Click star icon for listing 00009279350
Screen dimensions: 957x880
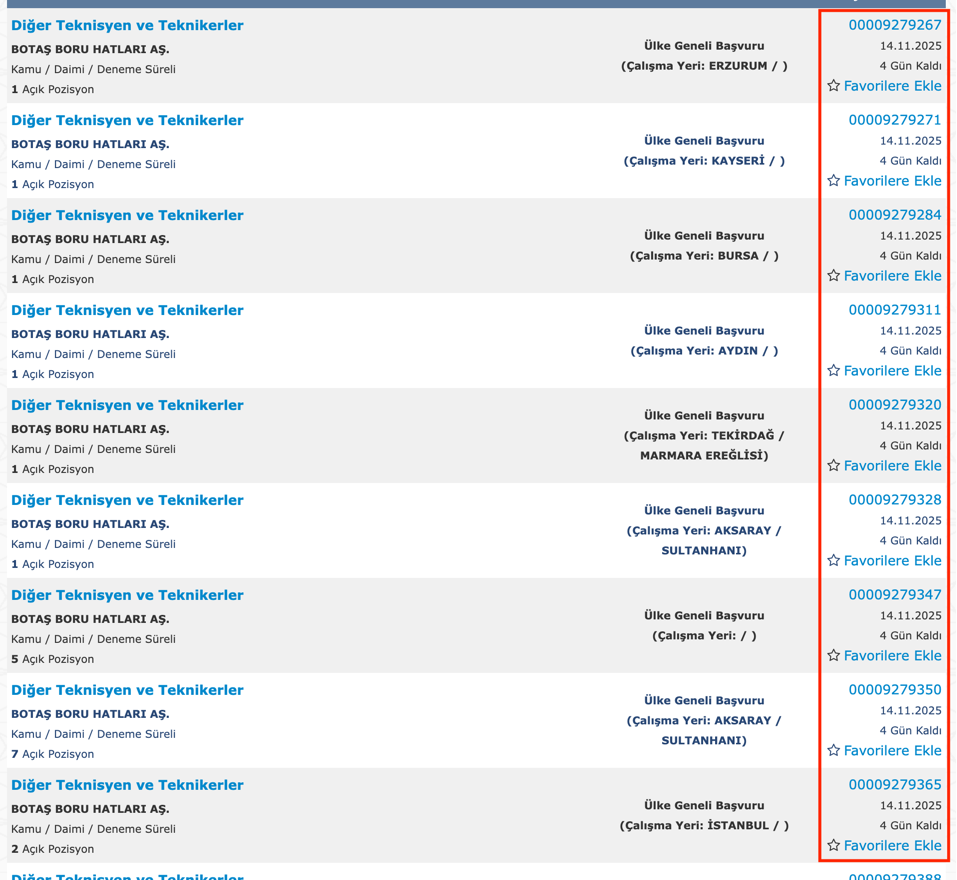click(833, 751)
